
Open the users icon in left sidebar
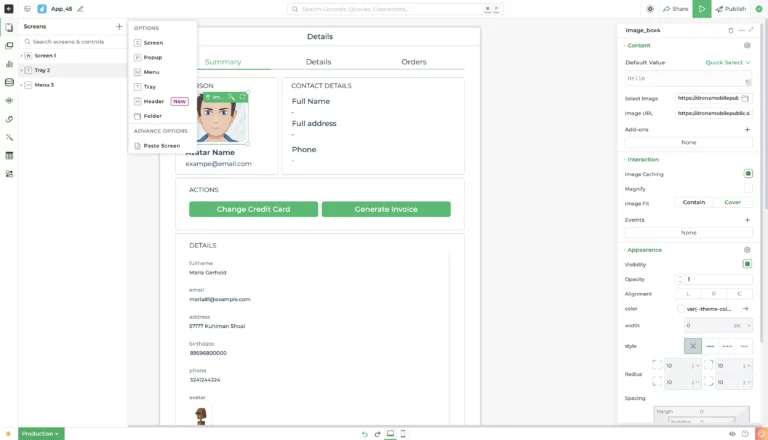(x=9, y=174)
